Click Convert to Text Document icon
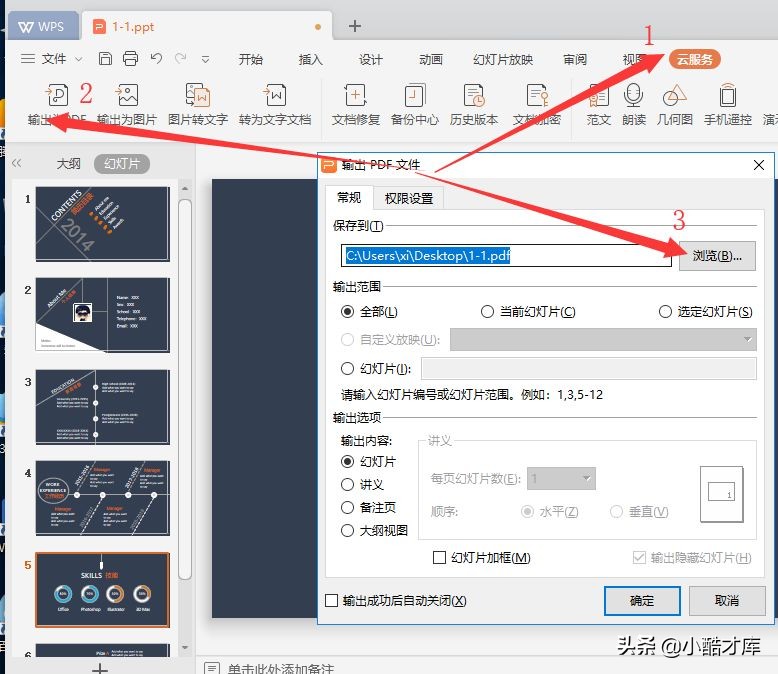Screen dimensions: 778x674 [275, 95]
